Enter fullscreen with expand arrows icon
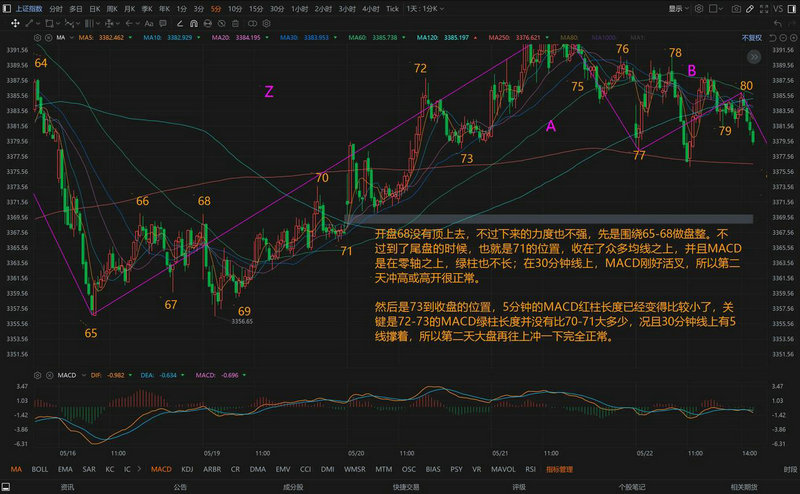 pyautogui.click(x=764, y=9)
